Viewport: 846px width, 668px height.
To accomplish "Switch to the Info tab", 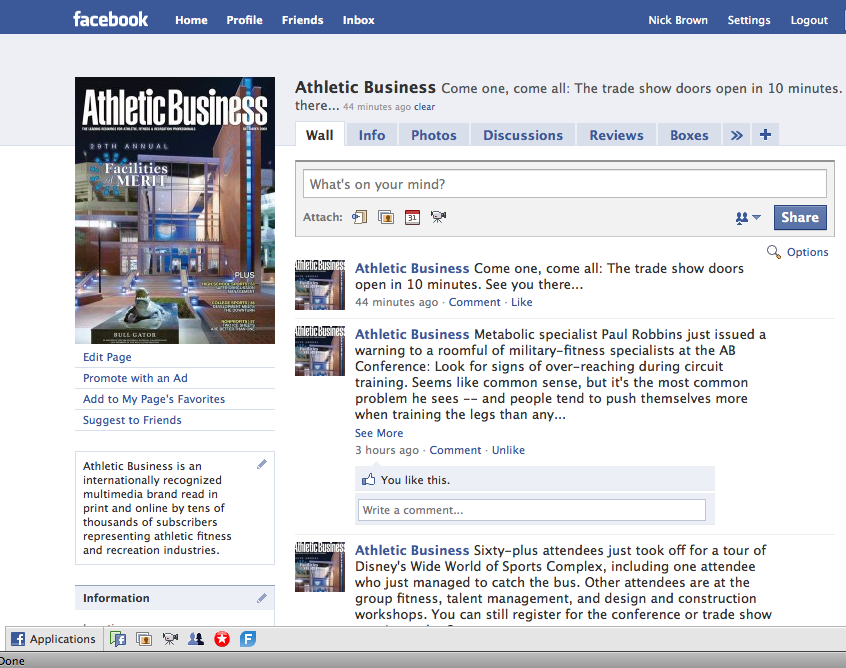I will pos(372,135).
